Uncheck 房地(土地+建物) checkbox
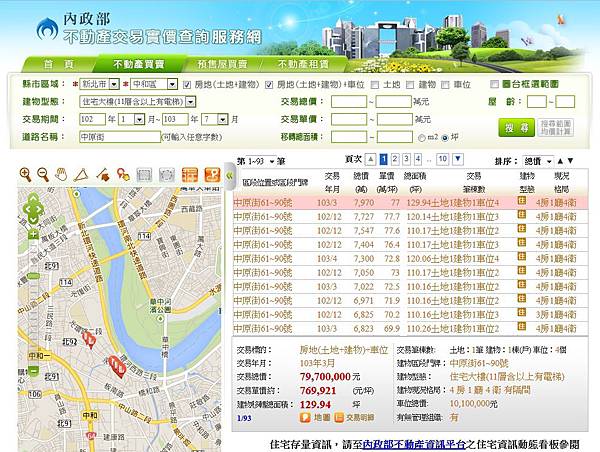Image resolution: width=600 pixels, height=452 pixels. (187, 85)
